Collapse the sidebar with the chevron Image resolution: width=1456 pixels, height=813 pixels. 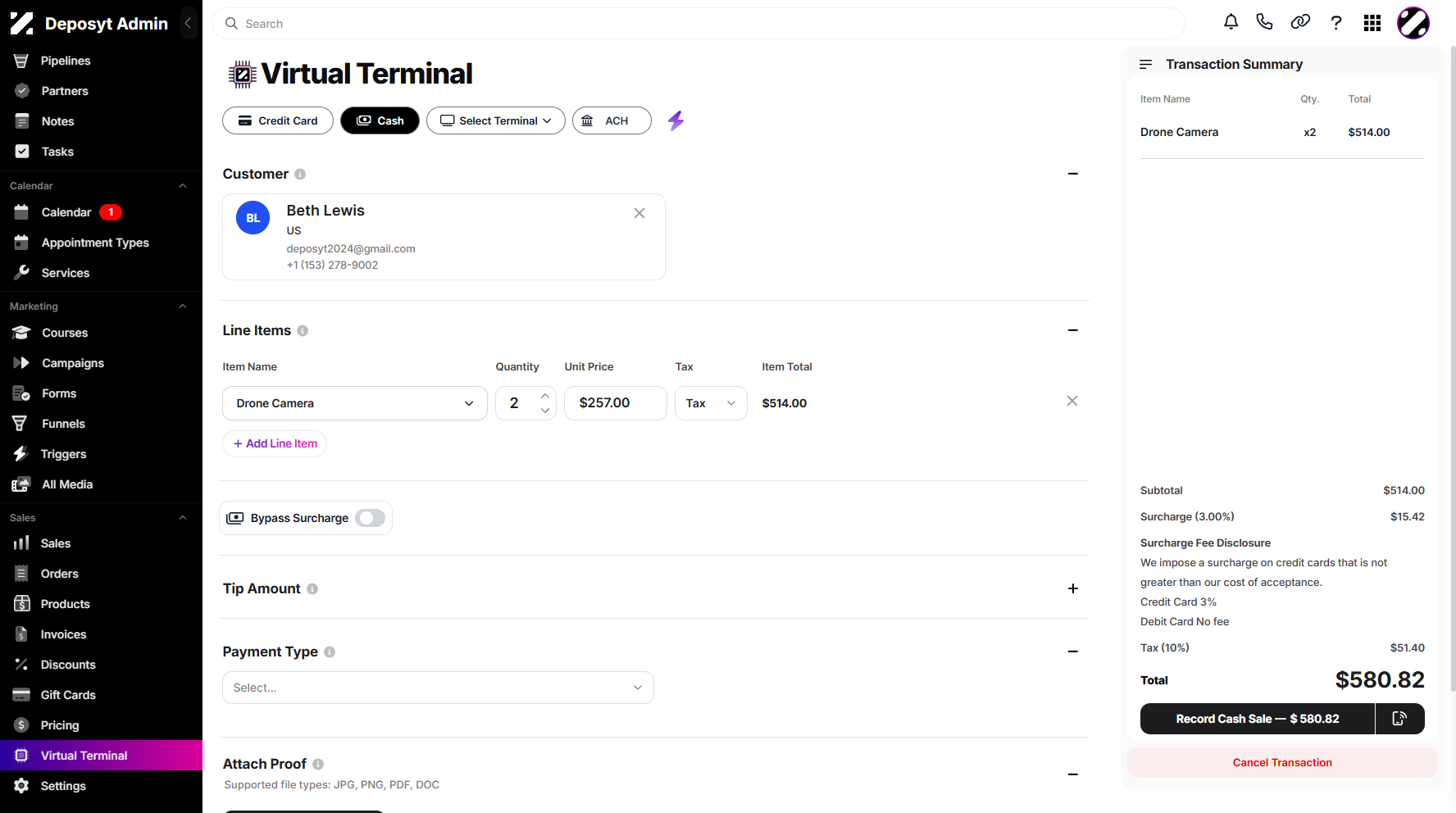pyautogui.click(x=188, y=23)
